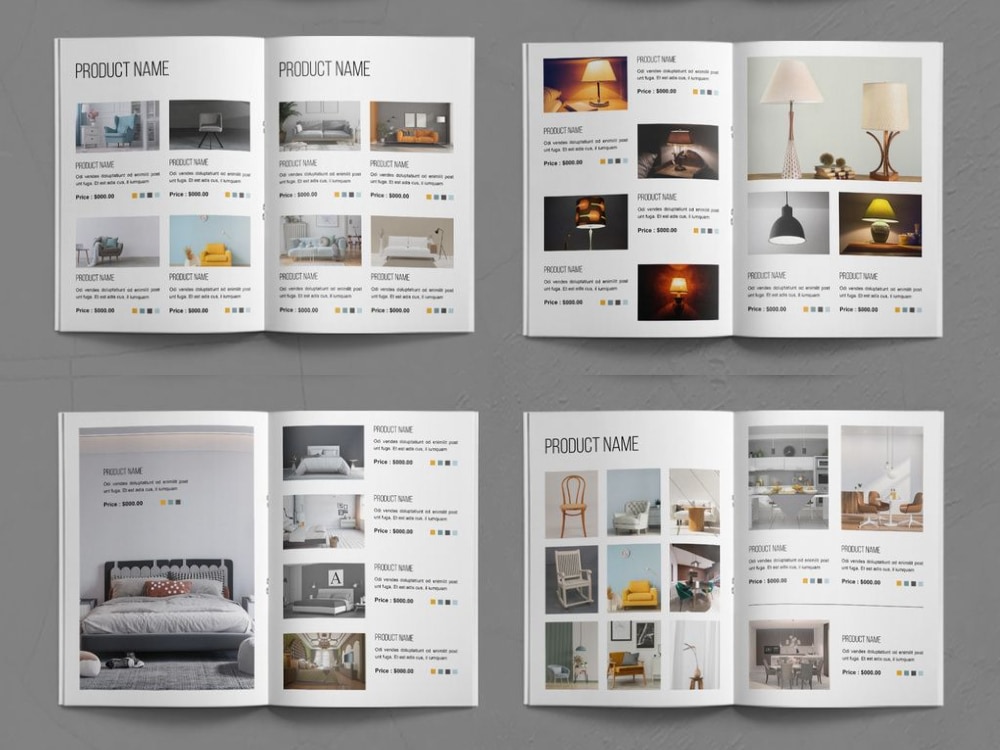1000x750 pixels.
Task: Click the price text beside the ornate bedroom photo
Action: tap(394, 671)
